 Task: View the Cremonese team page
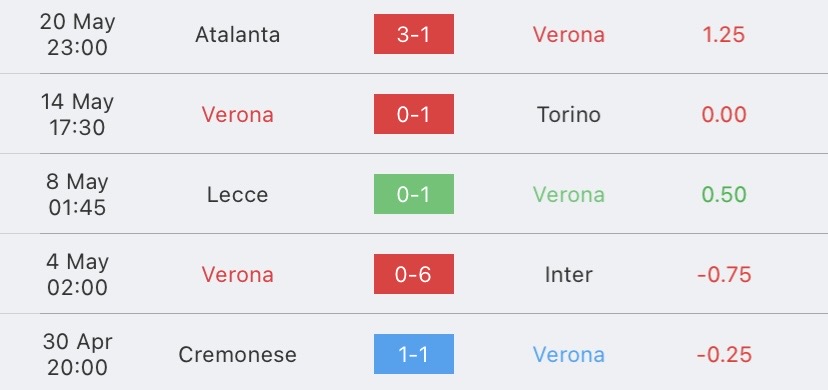(x=237, y=355)
